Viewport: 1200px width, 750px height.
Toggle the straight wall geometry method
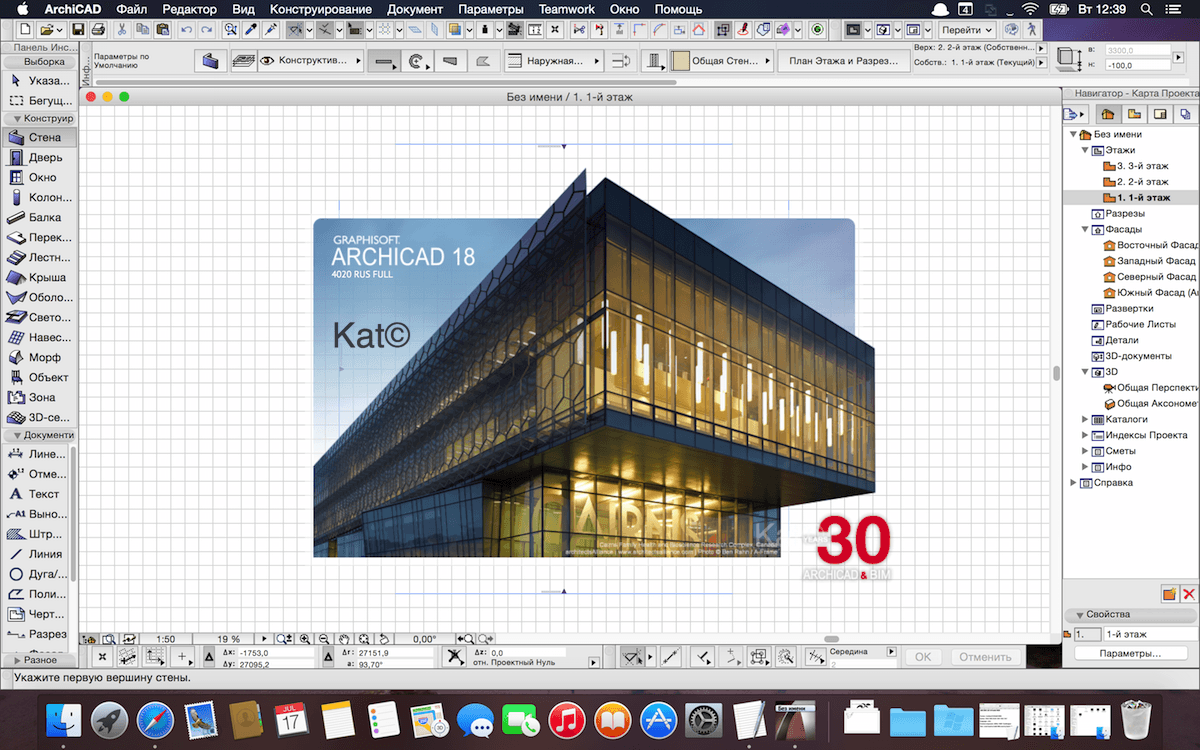[383, 61]
